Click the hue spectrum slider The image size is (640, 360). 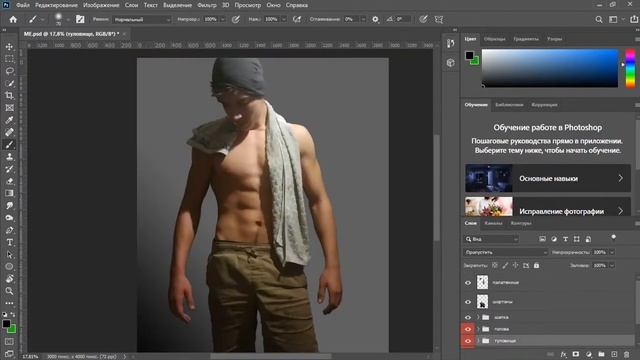point(630,68)
